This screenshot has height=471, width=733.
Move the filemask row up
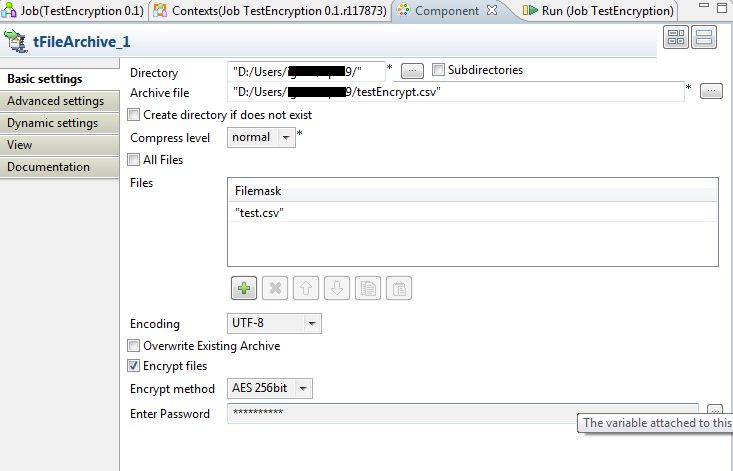pyautogui.click(x=306, y=288)
